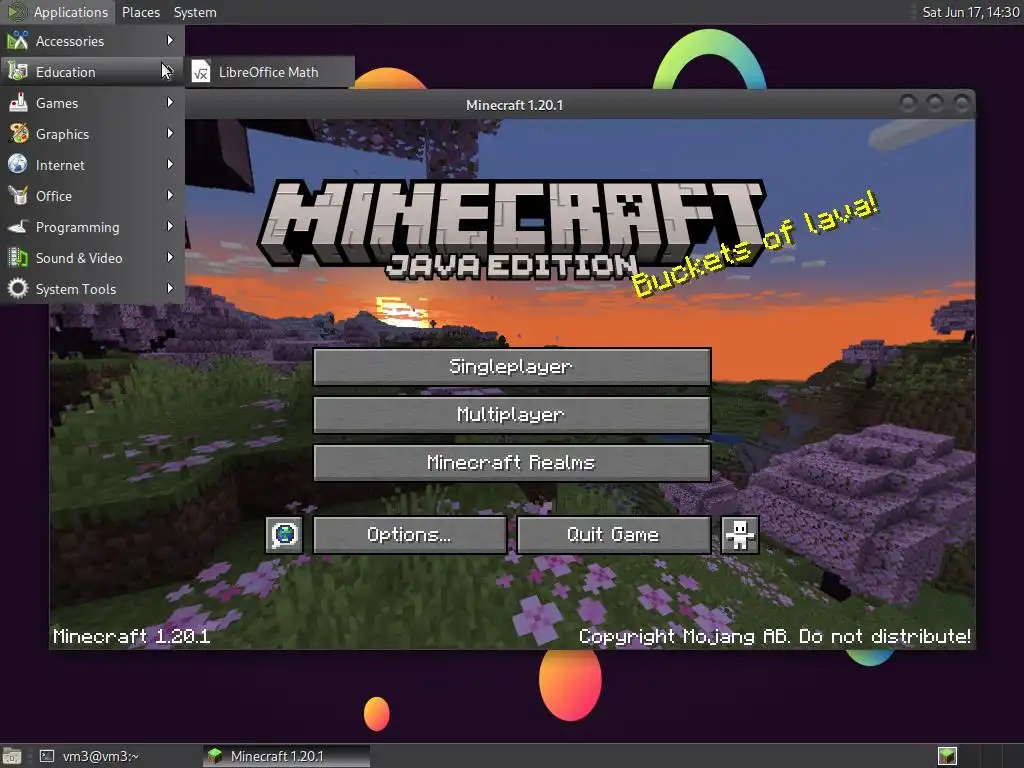Select the System Tools menu entry

93,289
